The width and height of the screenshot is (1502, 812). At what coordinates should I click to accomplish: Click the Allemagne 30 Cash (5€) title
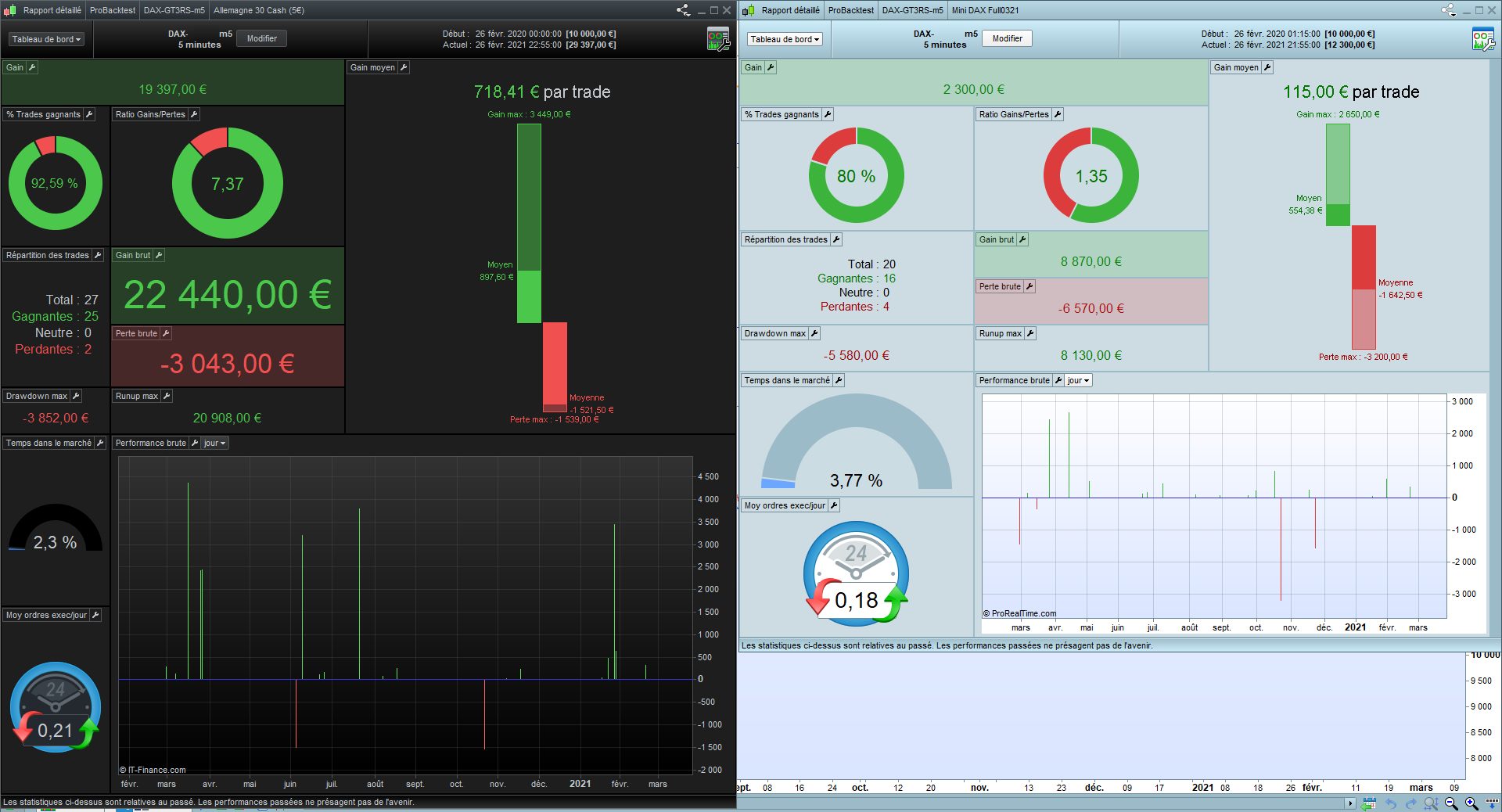259,10
